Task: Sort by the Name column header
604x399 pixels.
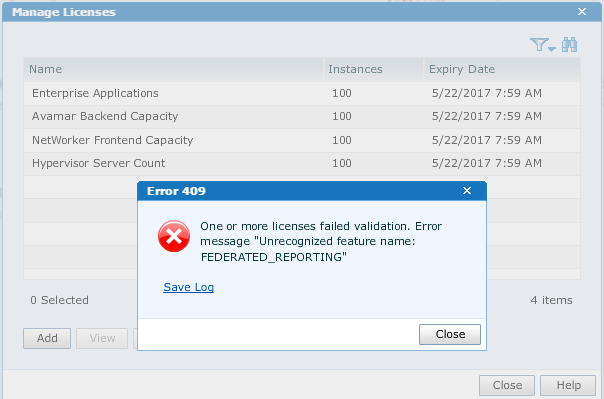Action: 173,69
